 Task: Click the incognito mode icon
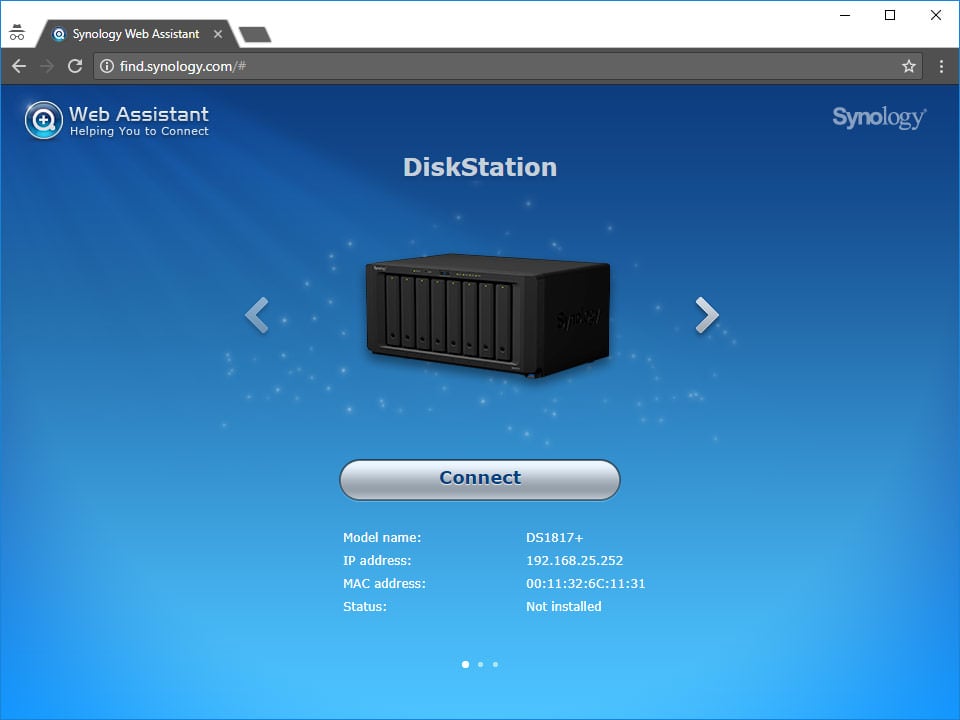click(17, 32)
